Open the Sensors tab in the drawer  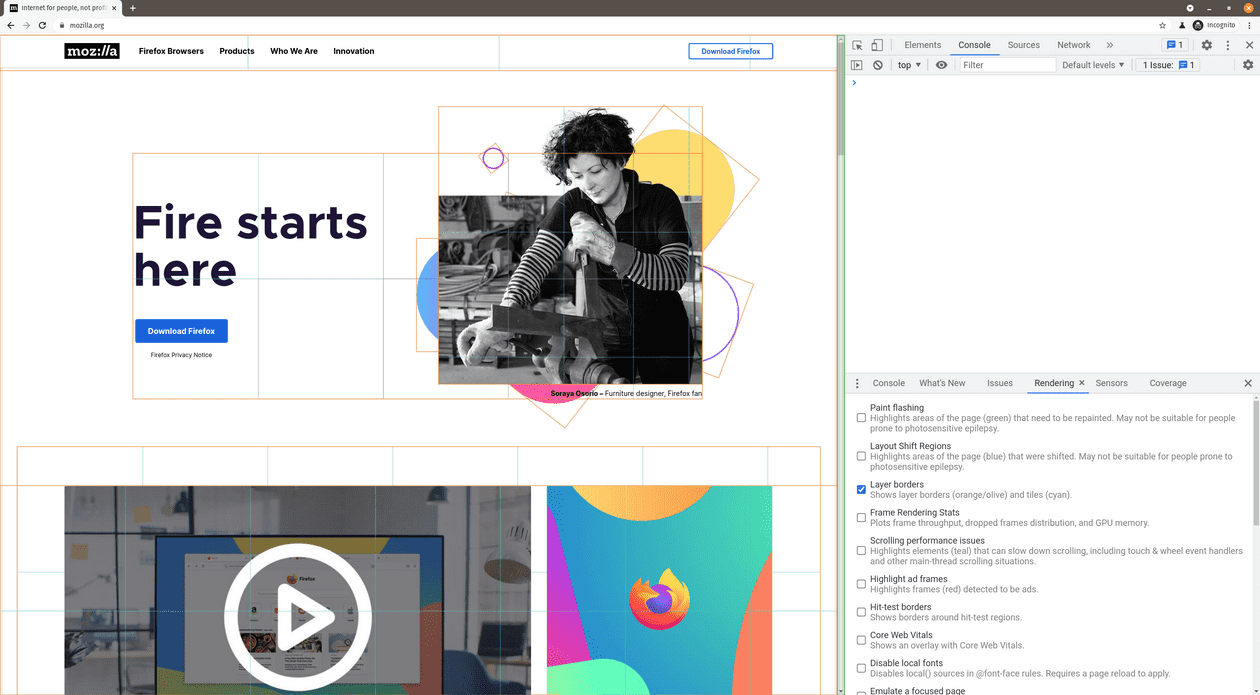1112,383
